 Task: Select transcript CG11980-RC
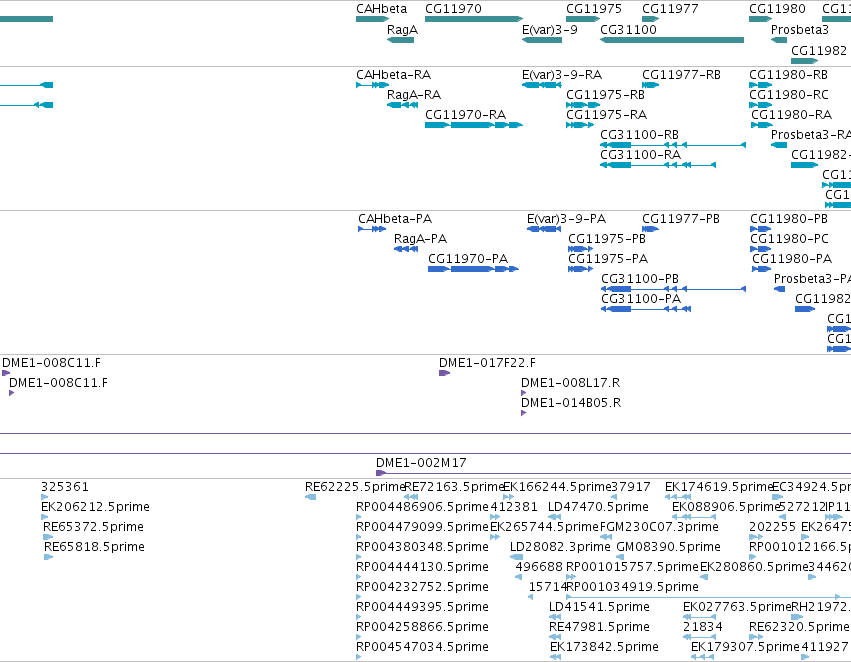pos(760,105)
